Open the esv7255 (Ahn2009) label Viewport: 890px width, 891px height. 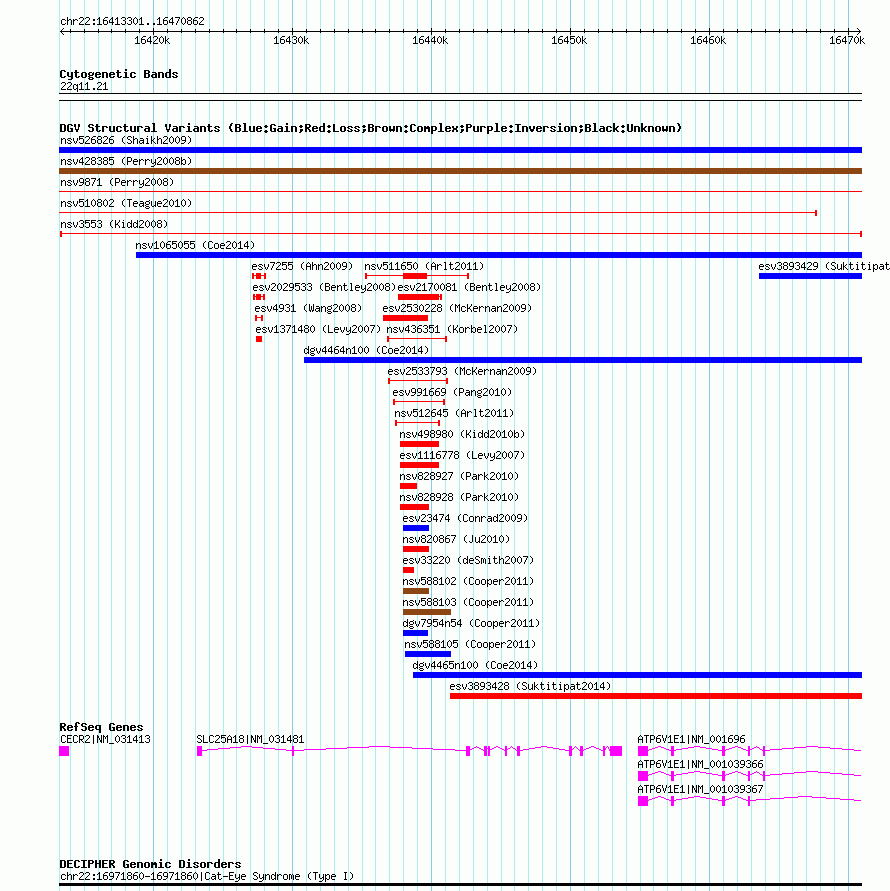302,267
